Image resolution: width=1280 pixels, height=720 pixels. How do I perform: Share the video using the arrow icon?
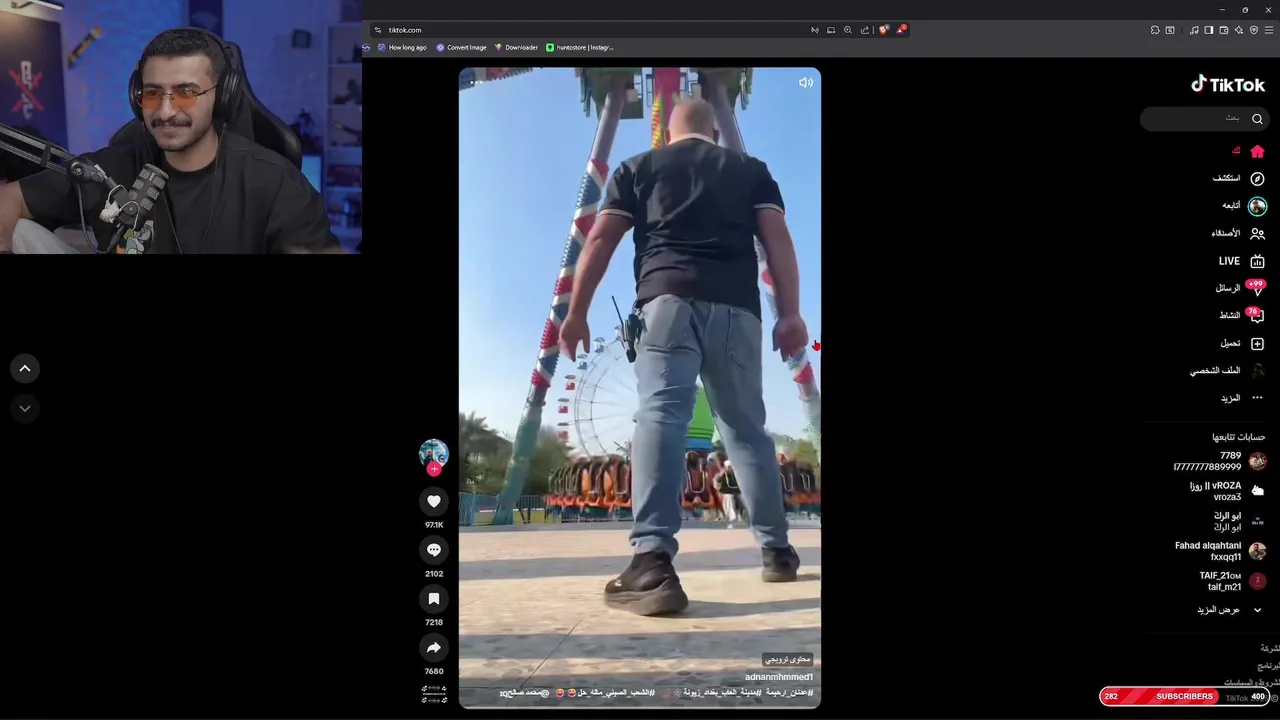tap(434, 647)
